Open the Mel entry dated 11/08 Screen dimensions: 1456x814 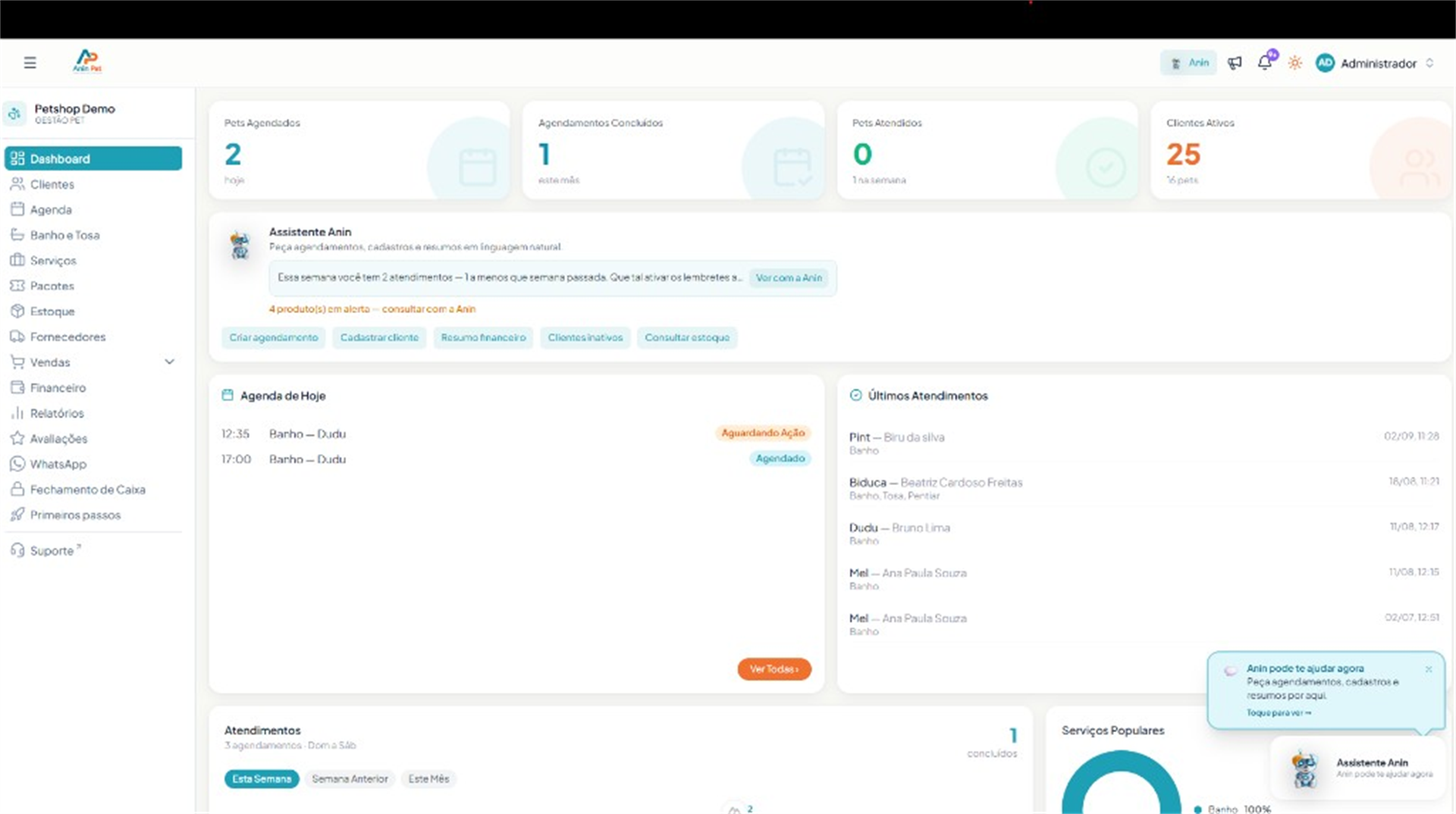coord(1144,579)
